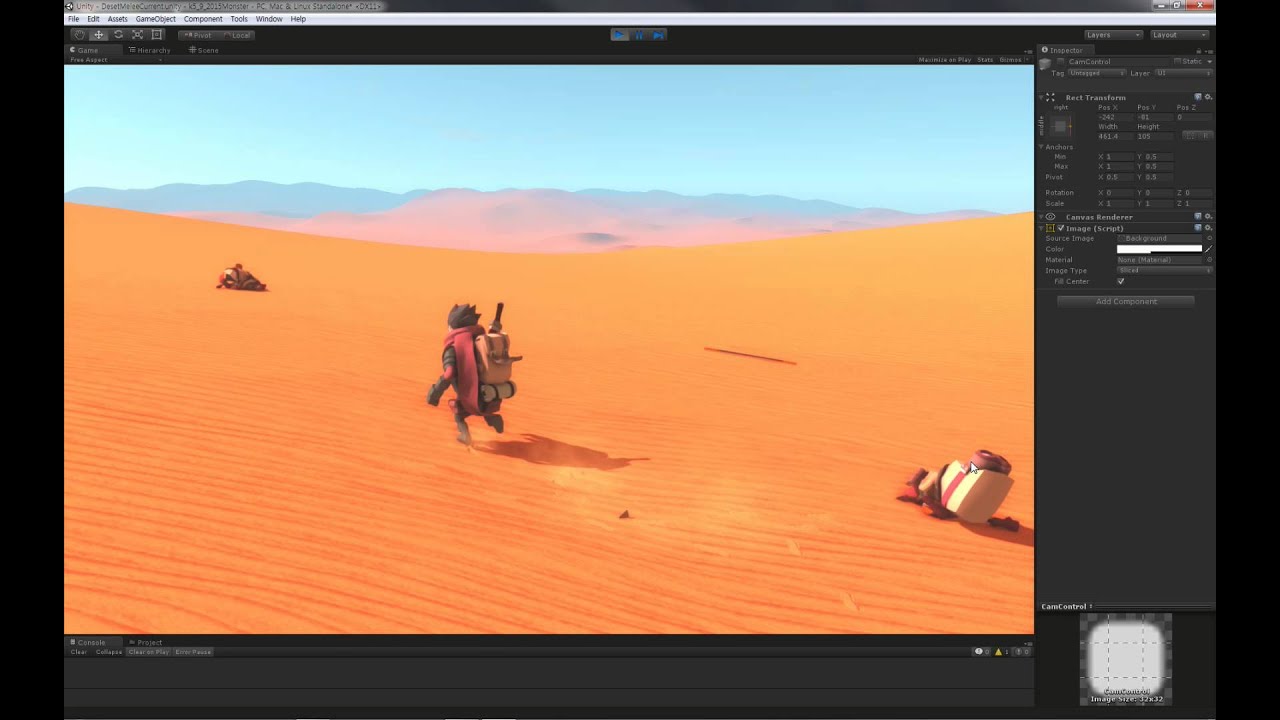Select the Hand tool in the toolbar
This screenshot has height=720, width=1280.
(79, 35)
